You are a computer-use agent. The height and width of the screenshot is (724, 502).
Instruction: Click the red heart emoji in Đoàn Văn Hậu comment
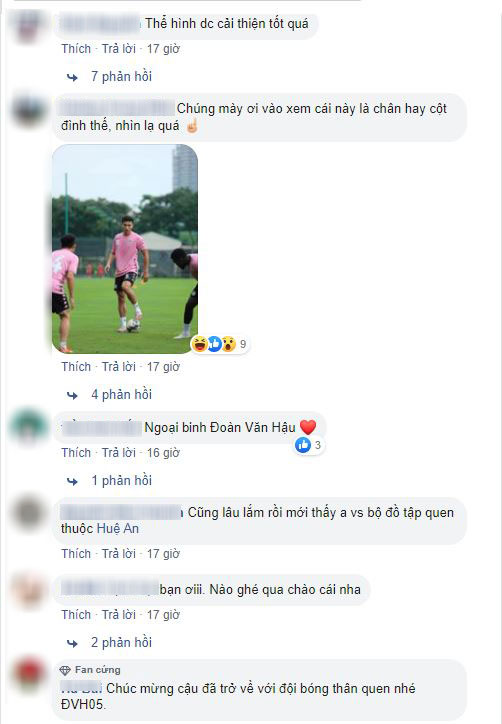[x=308, y=427]
